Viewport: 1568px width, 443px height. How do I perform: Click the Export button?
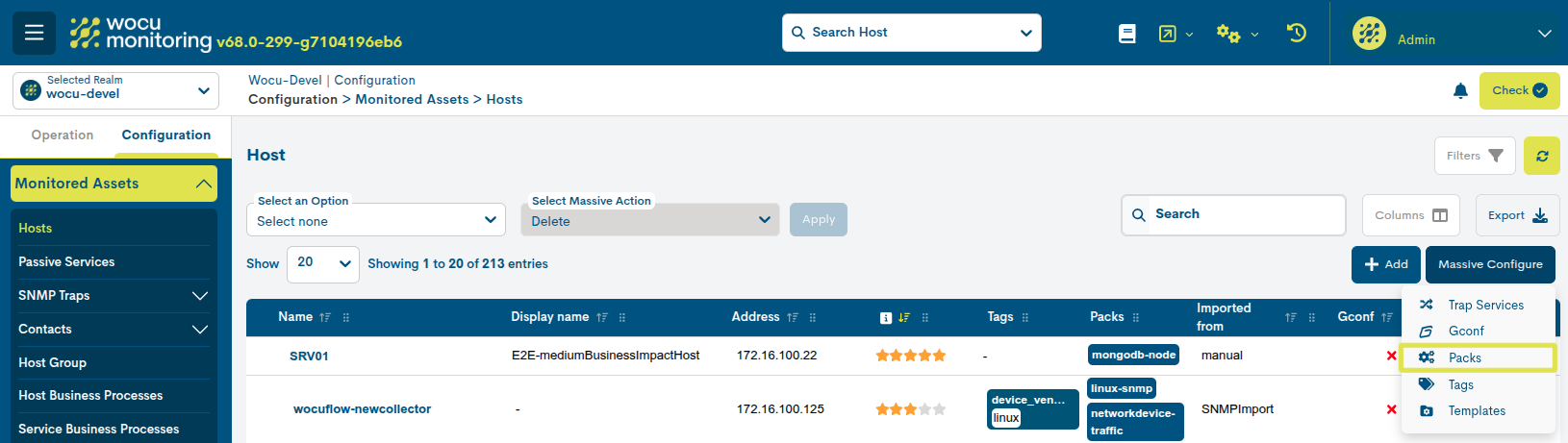(x=1518, y=215)
